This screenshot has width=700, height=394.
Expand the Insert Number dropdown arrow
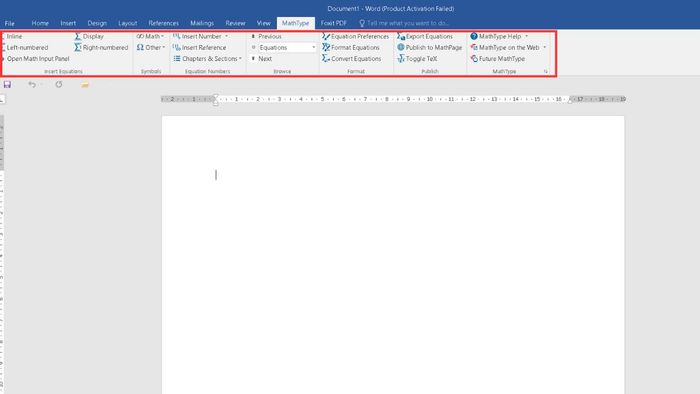click(226, 36)
